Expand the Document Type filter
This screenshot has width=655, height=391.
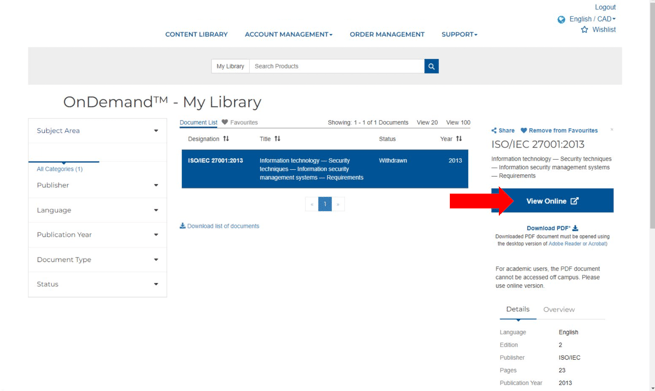97,259
